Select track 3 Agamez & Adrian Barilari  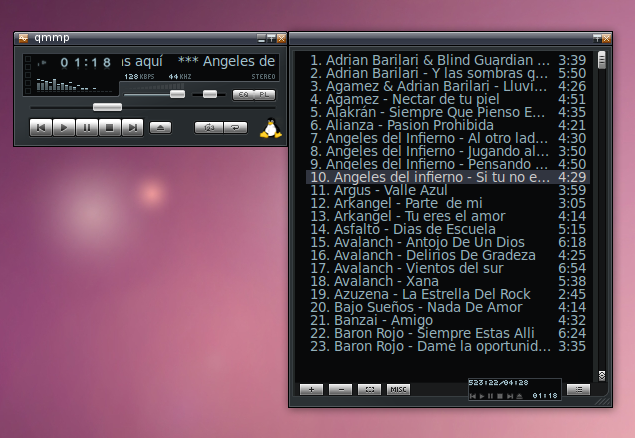448,86
